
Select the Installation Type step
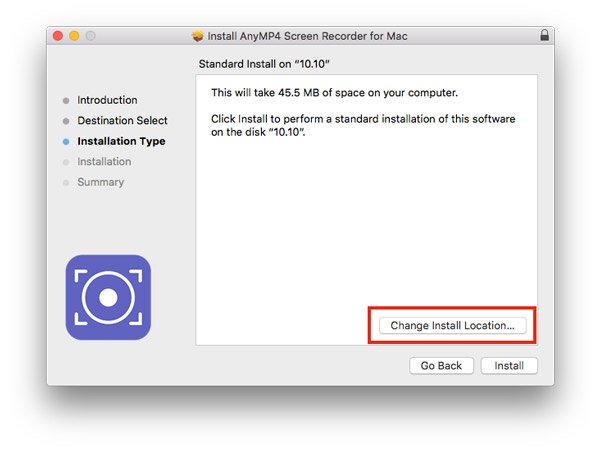pyautogui.click(x=121, y=141)
